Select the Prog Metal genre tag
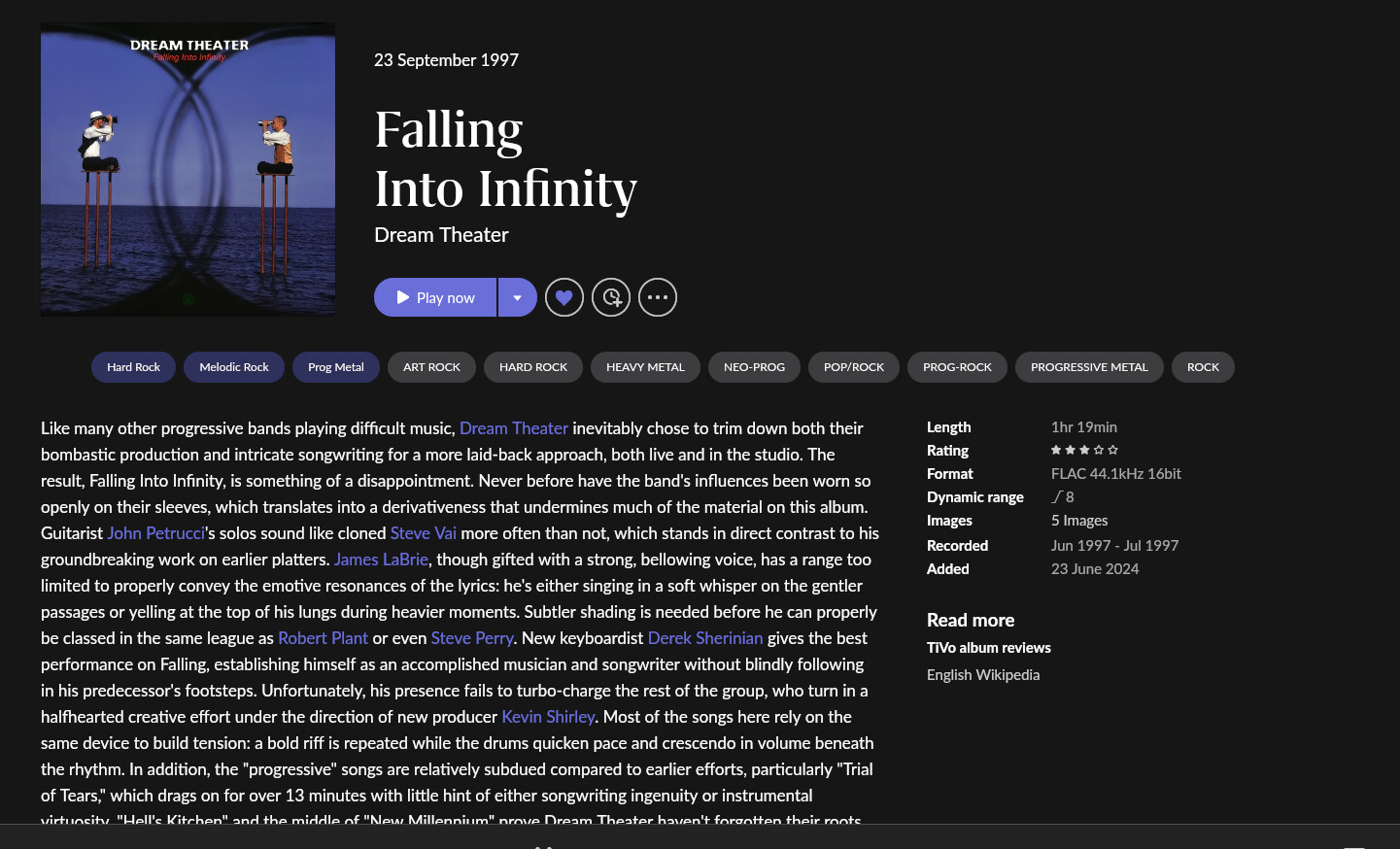 point(336,367)
